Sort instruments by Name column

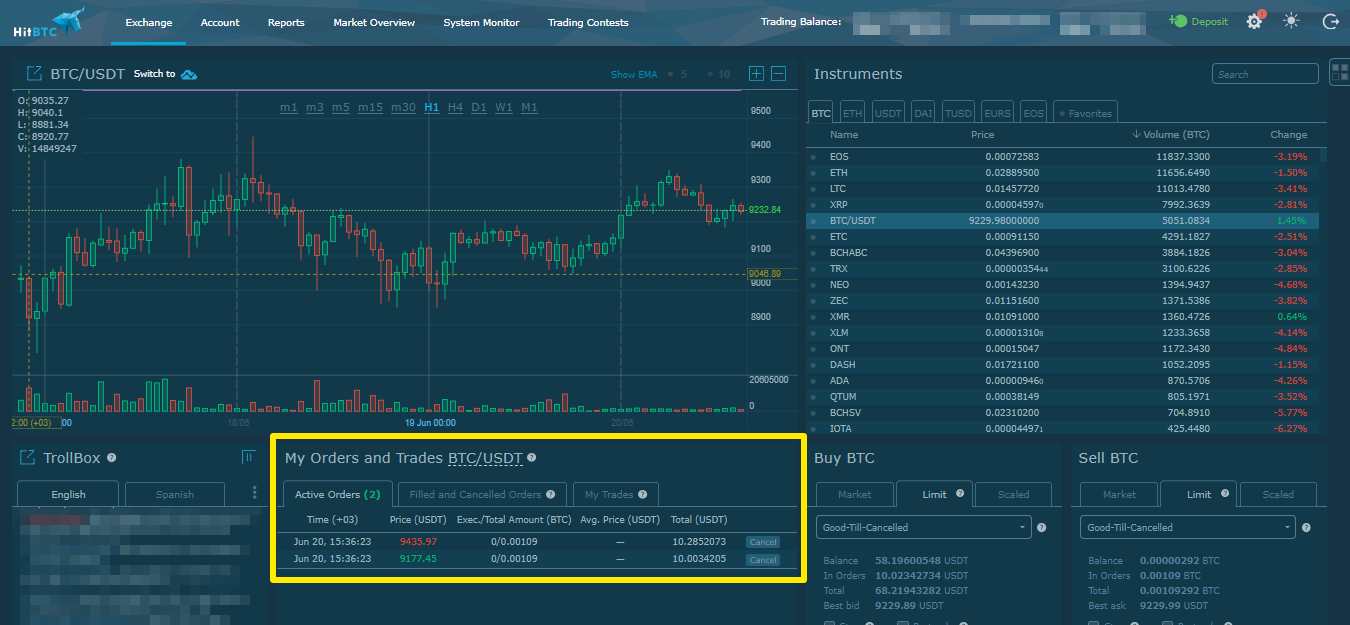[844, 134]
